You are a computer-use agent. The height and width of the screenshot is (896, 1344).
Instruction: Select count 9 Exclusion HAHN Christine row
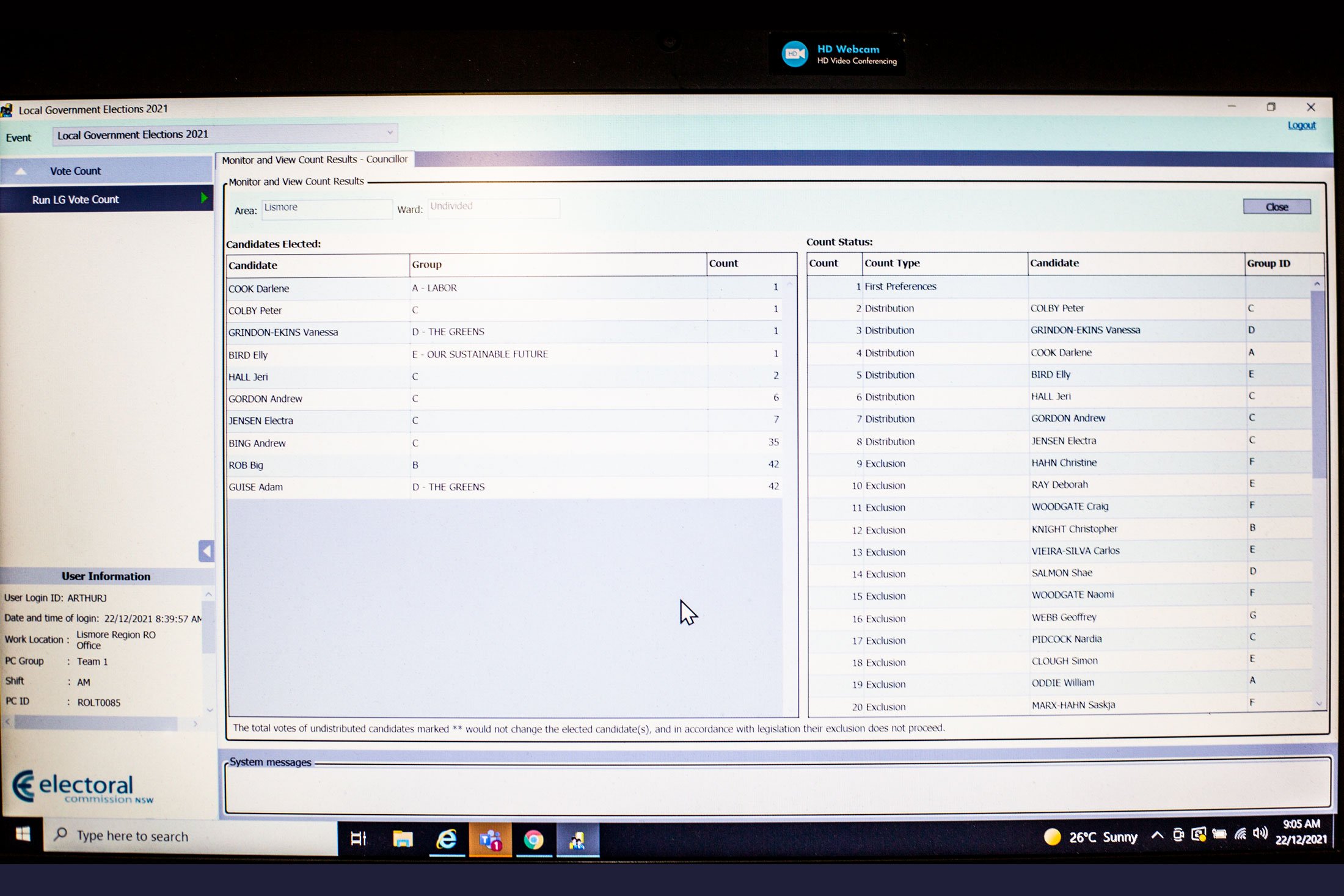(1059, 463)
